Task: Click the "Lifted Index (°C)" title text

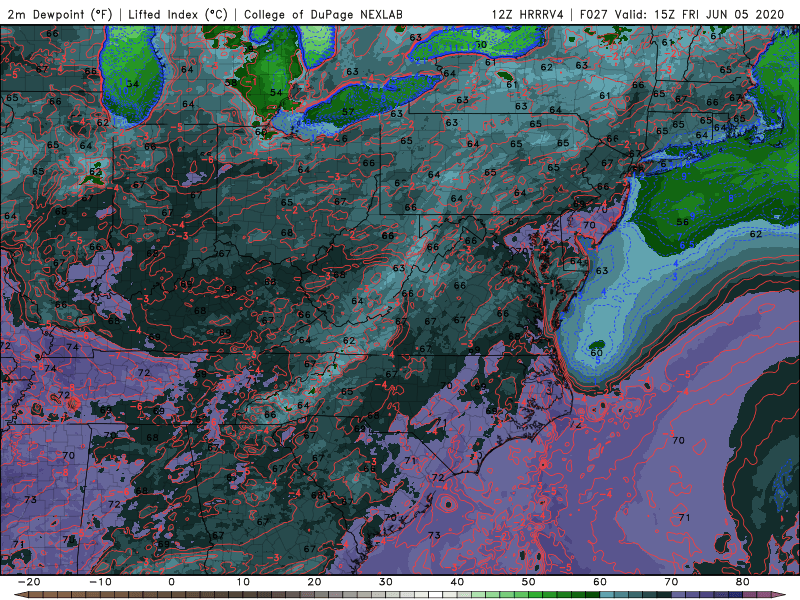Action: coord(178,14)
